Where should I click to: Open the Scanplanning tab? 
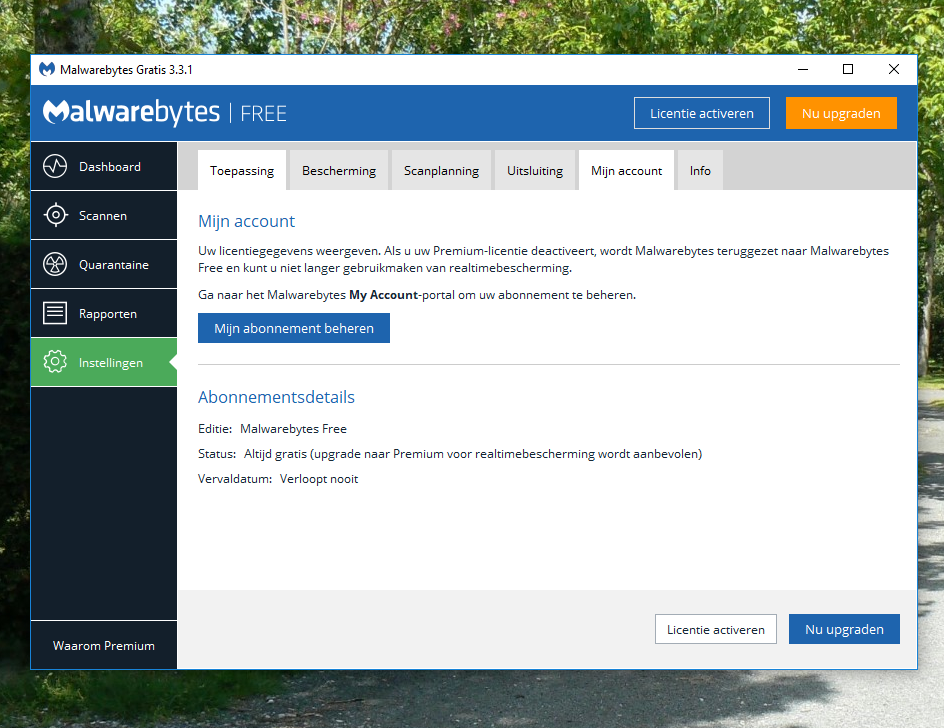(x=441, y=170)
